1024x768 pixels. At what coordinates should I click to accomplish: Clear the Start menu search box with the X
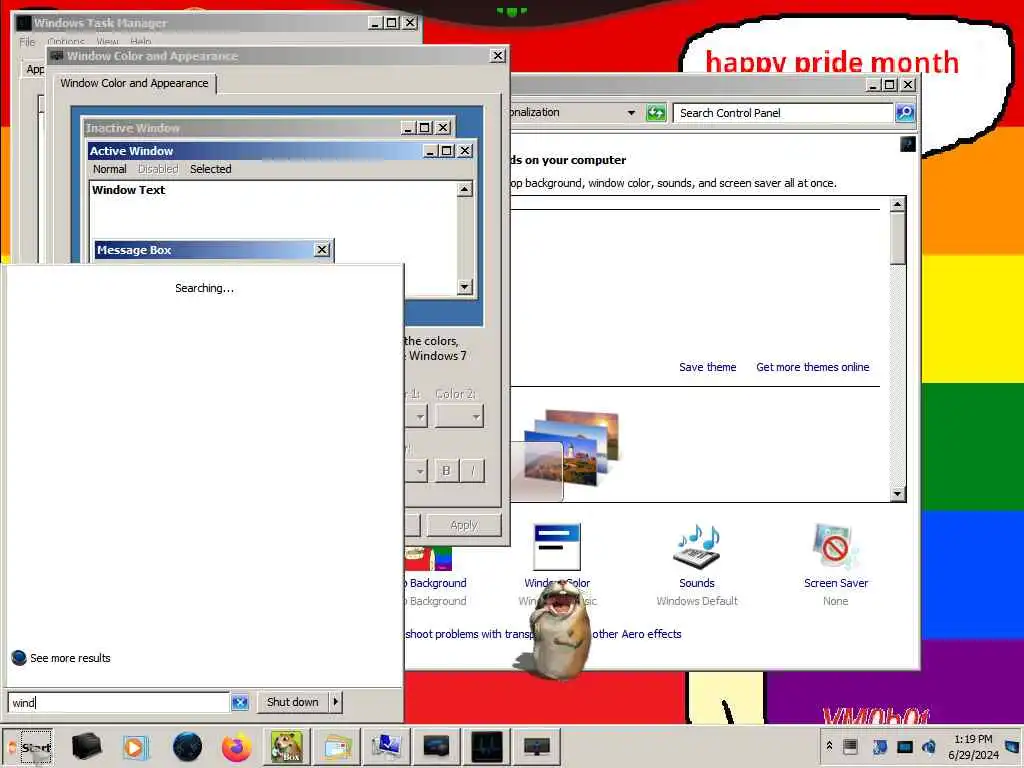point(240,702)
